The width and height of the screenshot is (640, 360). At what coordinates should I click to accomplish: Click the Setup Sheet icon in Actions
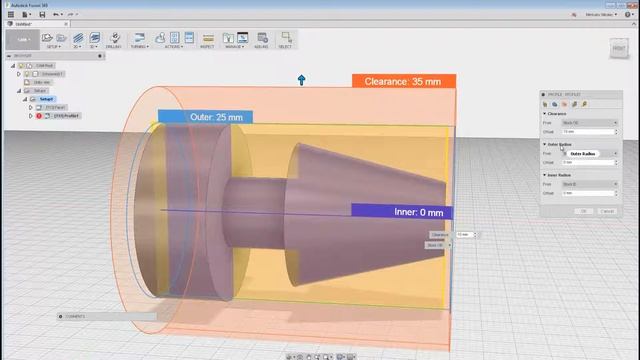pyautogui.click(x=189, y=38)
